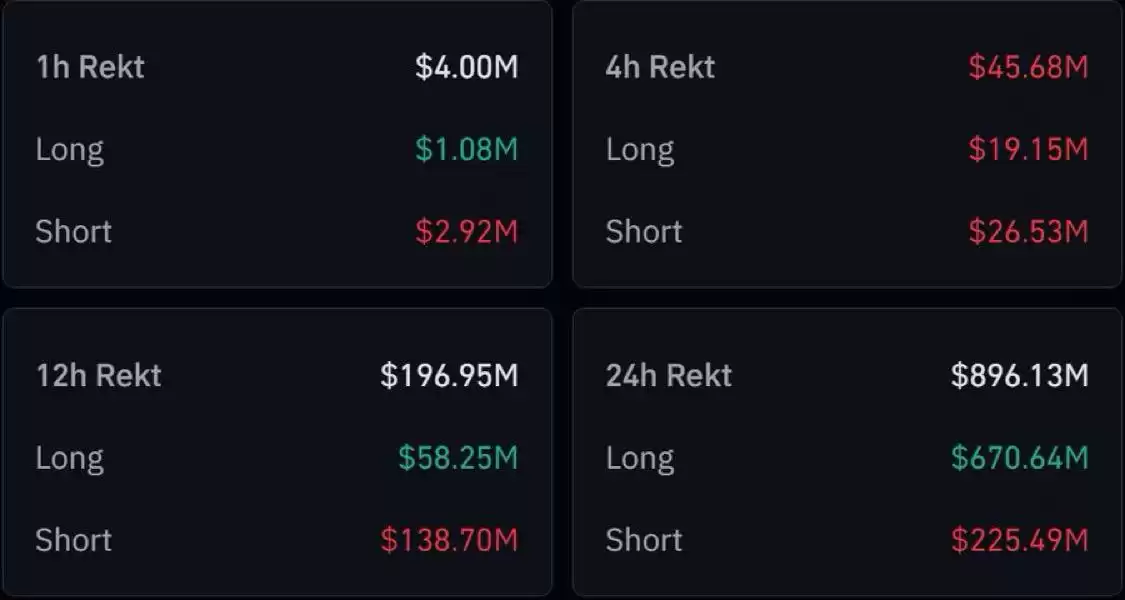Click the 1h Long $1.08M value

pos(466,149)
